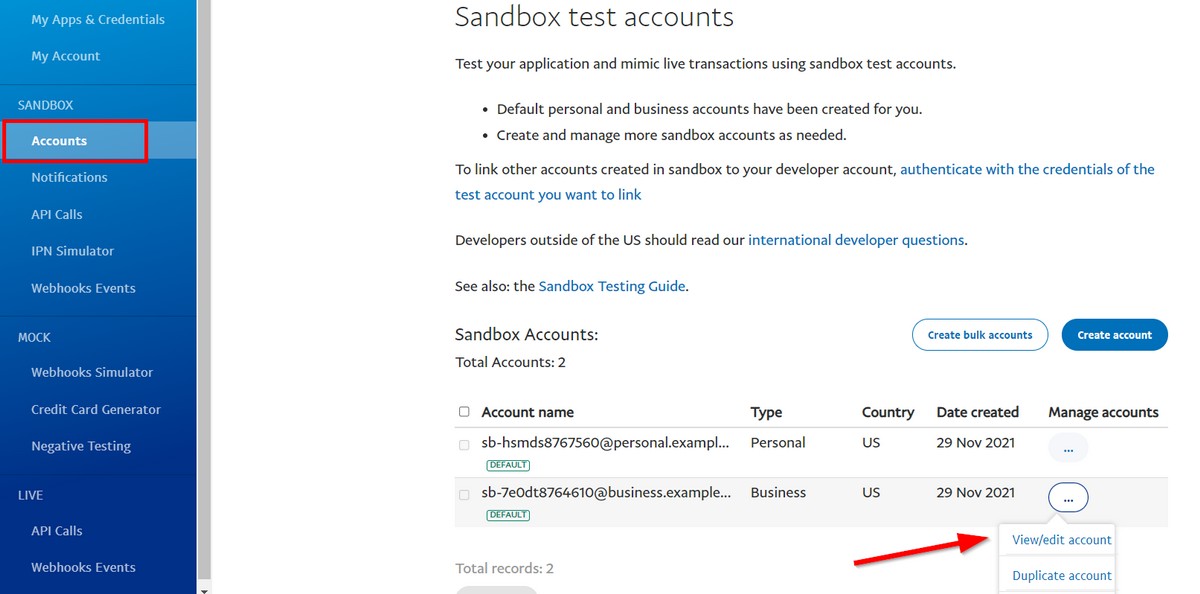Navigate to My Apps & Credentials
This screenshot has height=594, width=1200.
pos(98,18)
